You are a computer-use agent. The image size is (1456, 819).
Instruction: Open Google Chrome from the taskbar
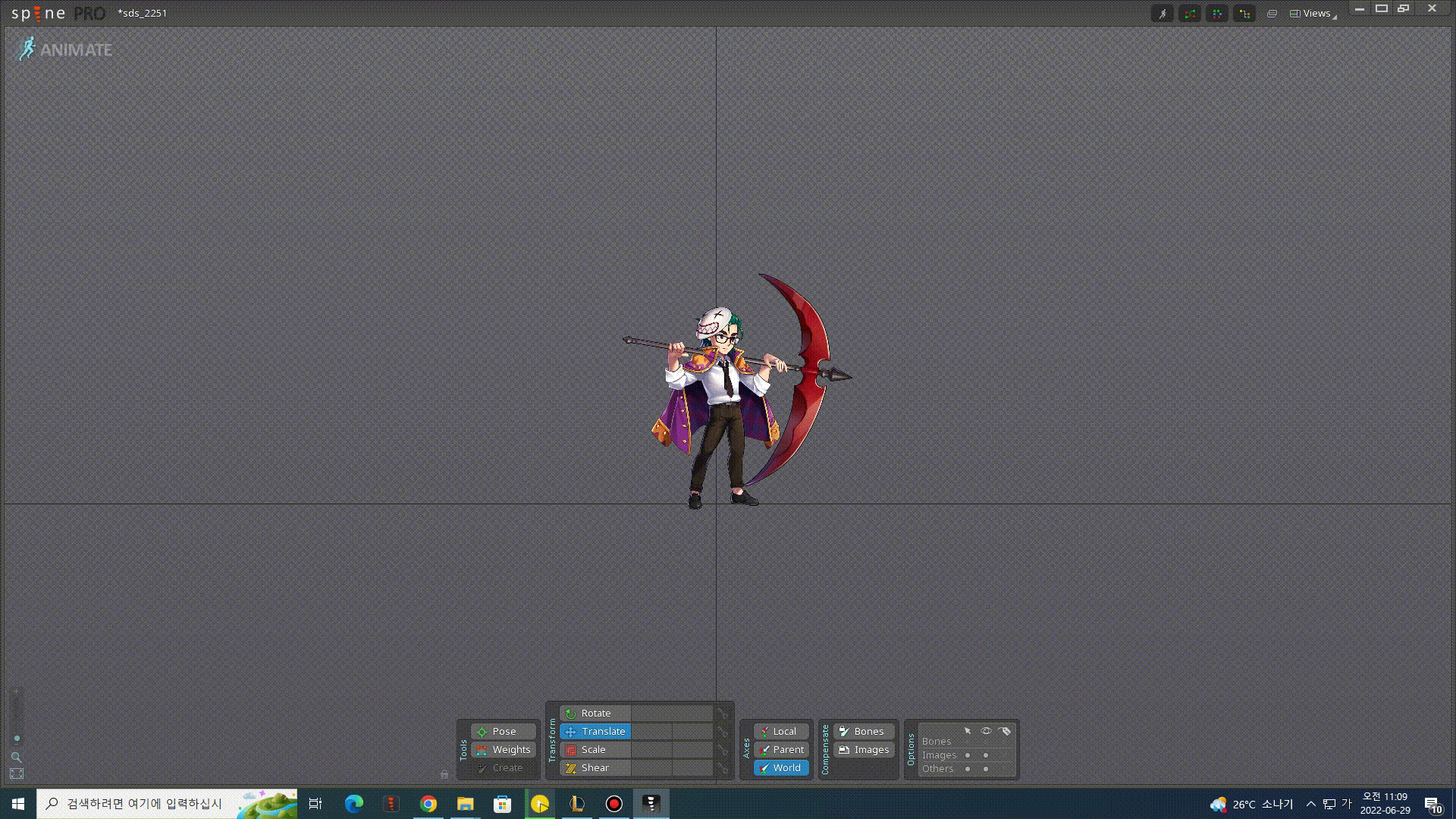pos(428,804)
